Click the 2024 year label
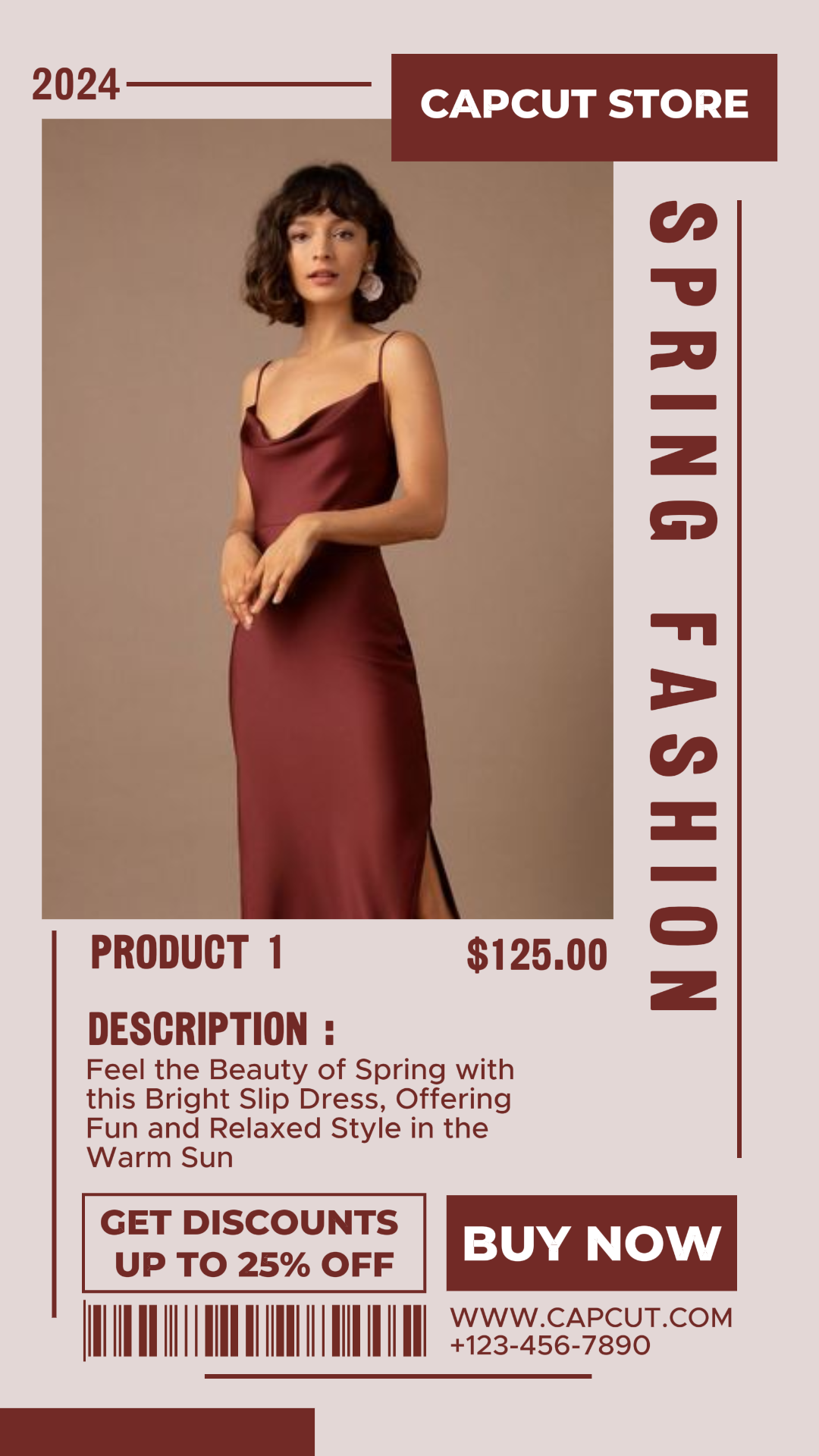819x1456 pixels. 76,84
